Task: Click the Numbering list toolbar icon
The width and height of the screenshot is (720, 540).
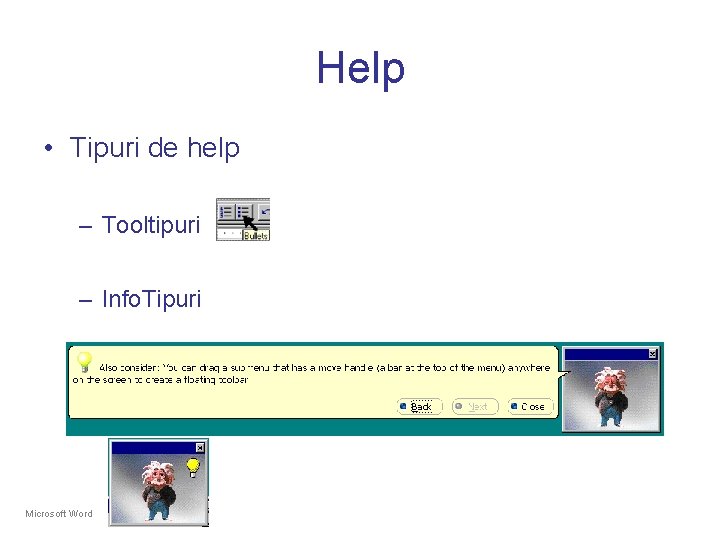Action: 226,212
